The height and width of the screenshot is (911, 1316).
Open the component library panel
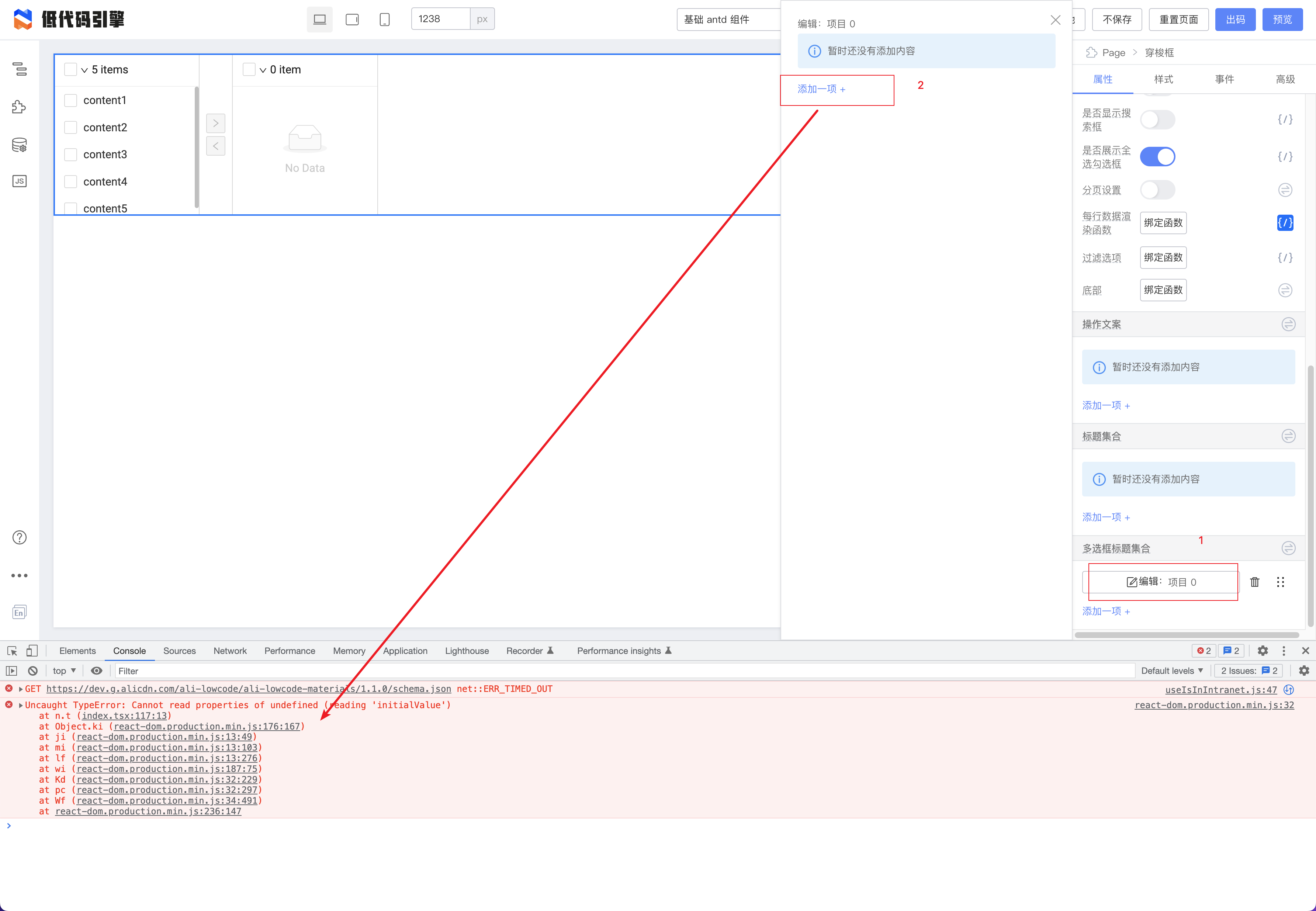[19, 107]
